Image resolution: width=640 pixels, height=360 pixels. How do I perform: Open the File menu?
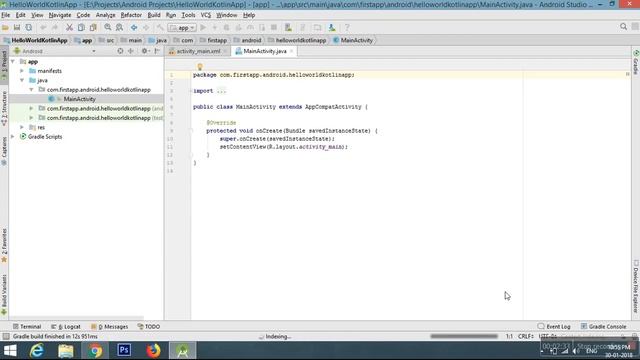point(6,15)
